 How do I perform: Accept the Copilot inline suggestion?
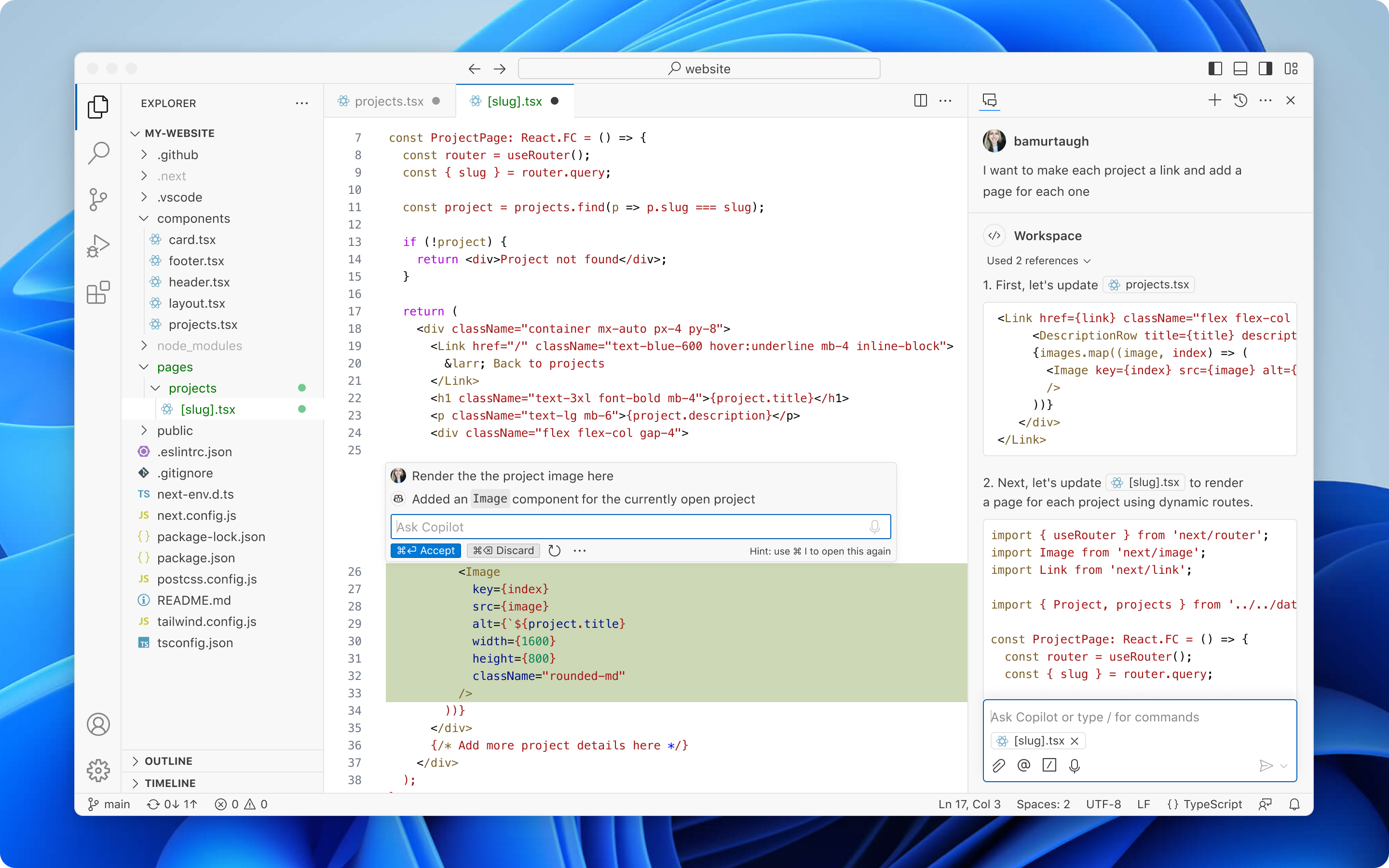[x=424, y=550]
